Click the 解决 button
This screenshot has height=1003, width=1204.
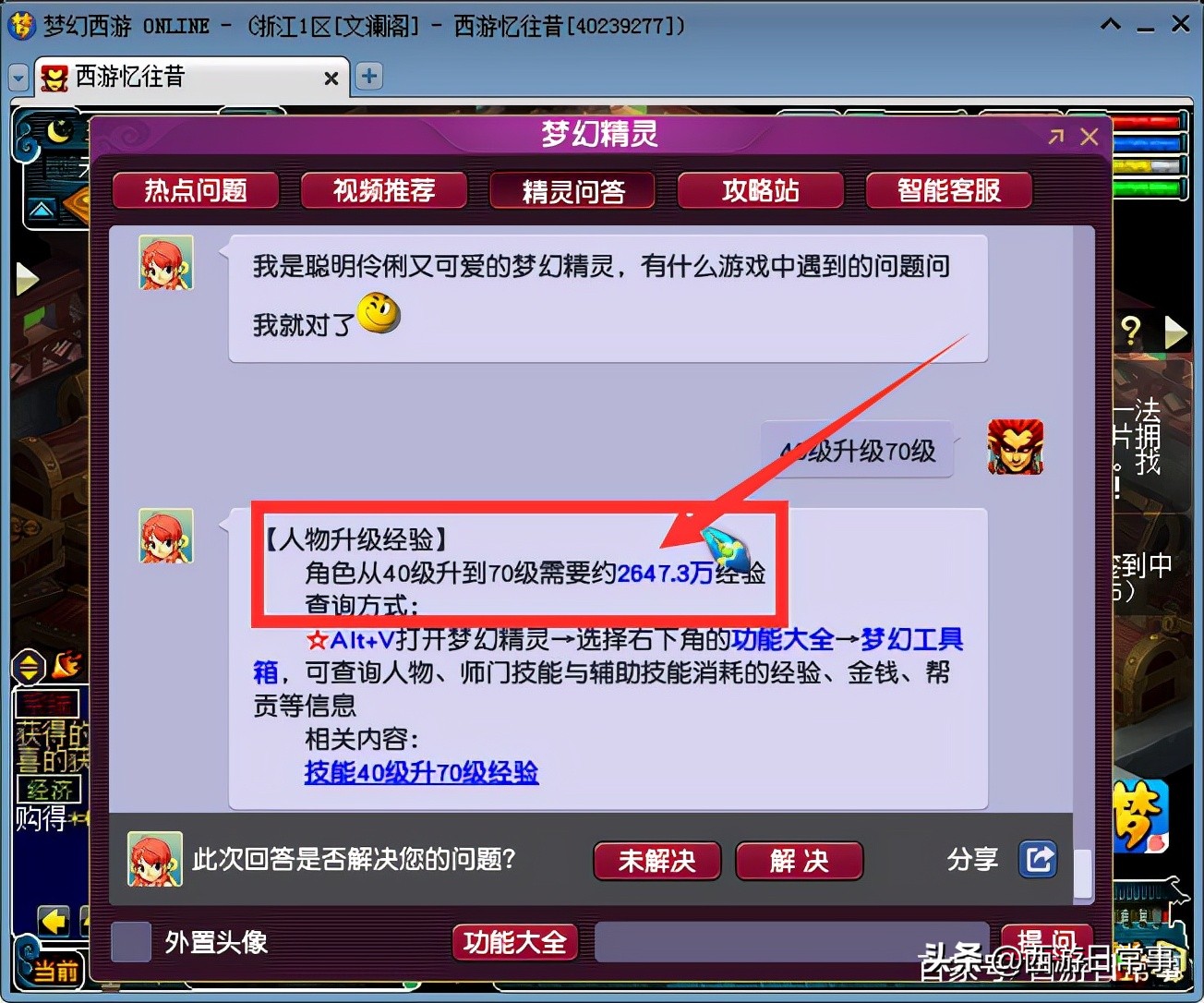tap(800, 861)
